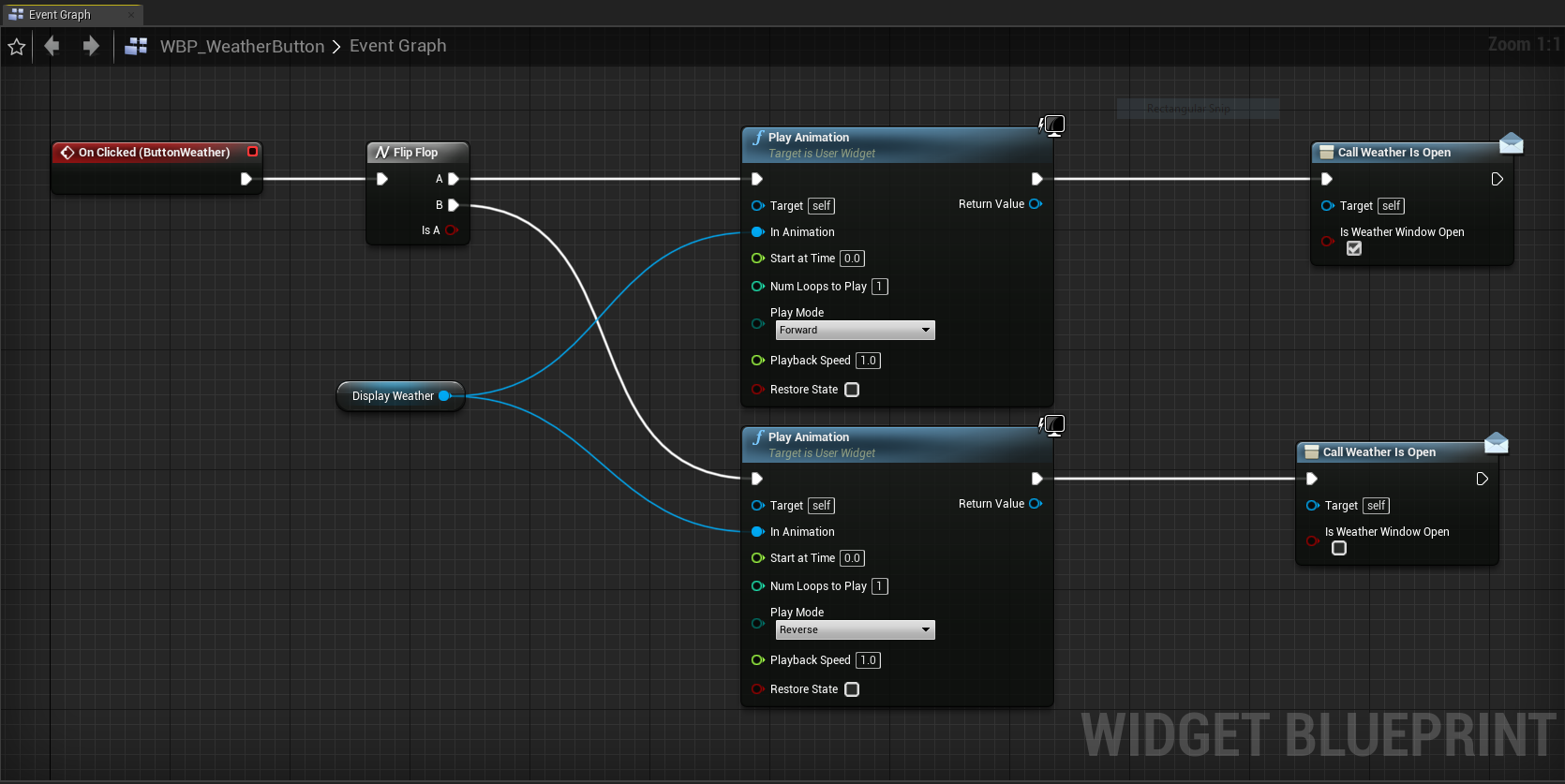
Task: Click the bottom Play Animation Target pin
Action: click(x=758, y=506)
